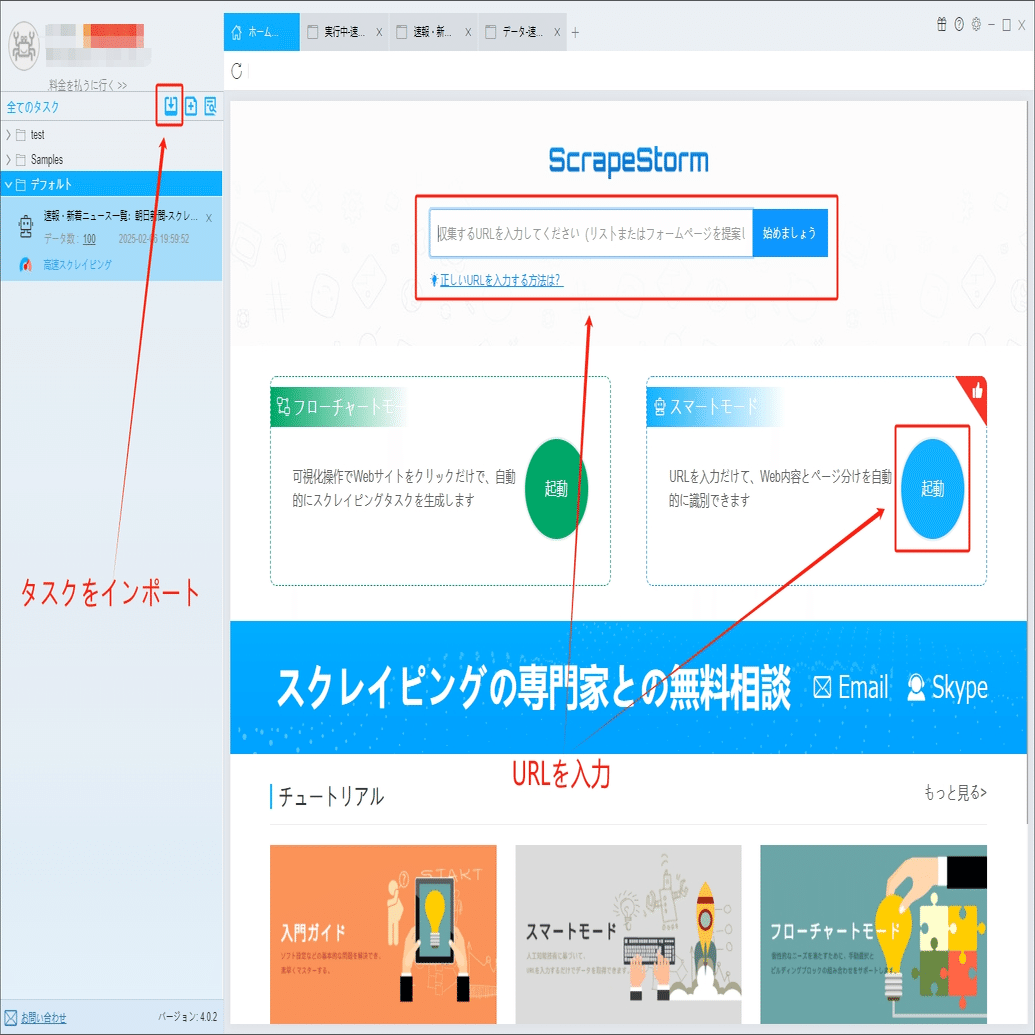Viewport: 1035px width, 1035px height.
Task: Click the refresh icon below the tabs
Action: pyautogui.click(x=237, y=71)
